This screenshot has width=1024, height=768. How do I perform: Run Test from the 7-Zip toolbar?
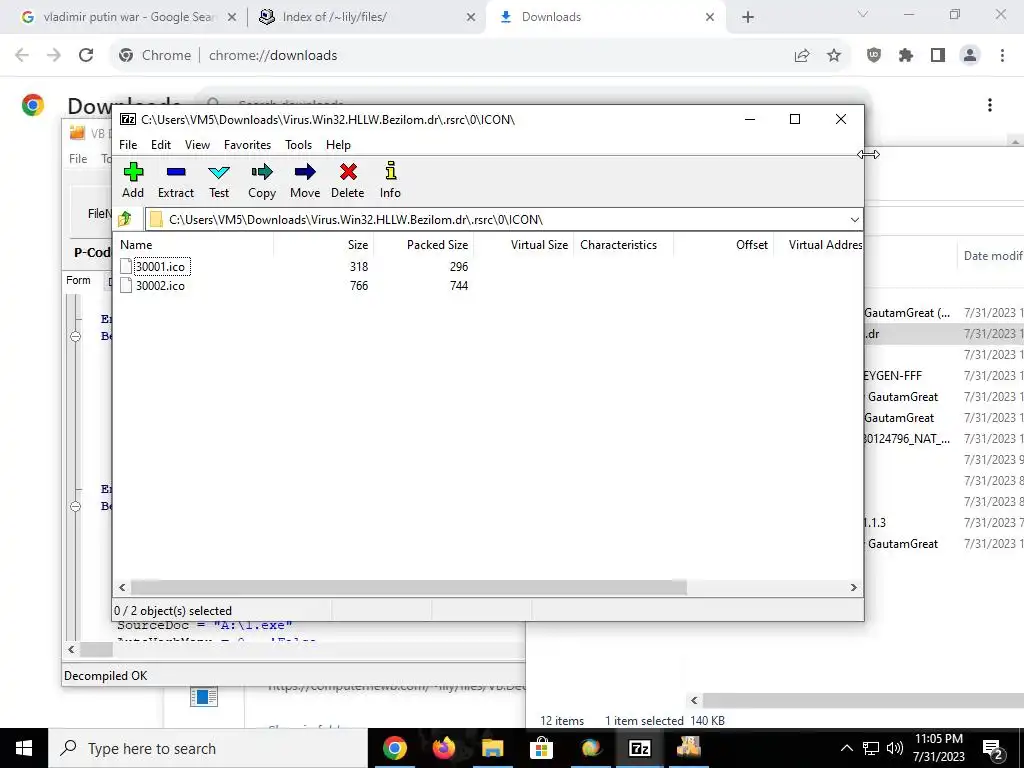click(x=219, y=180)
